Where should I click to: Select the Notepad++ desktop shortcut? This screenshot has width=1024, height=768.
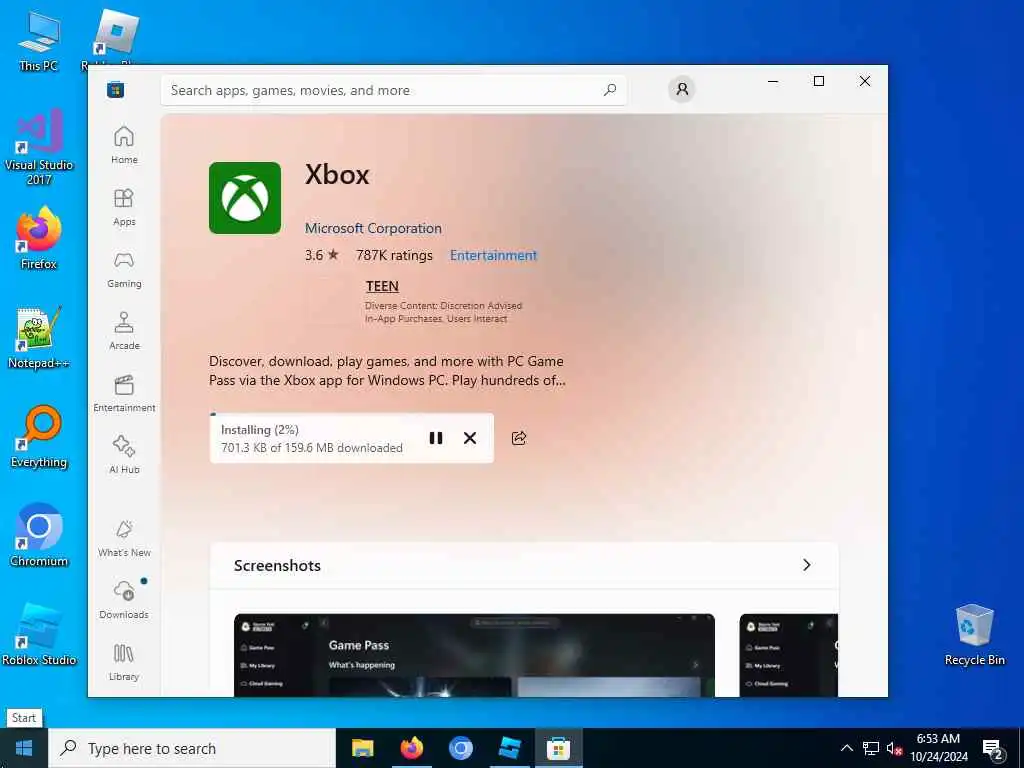39,338
